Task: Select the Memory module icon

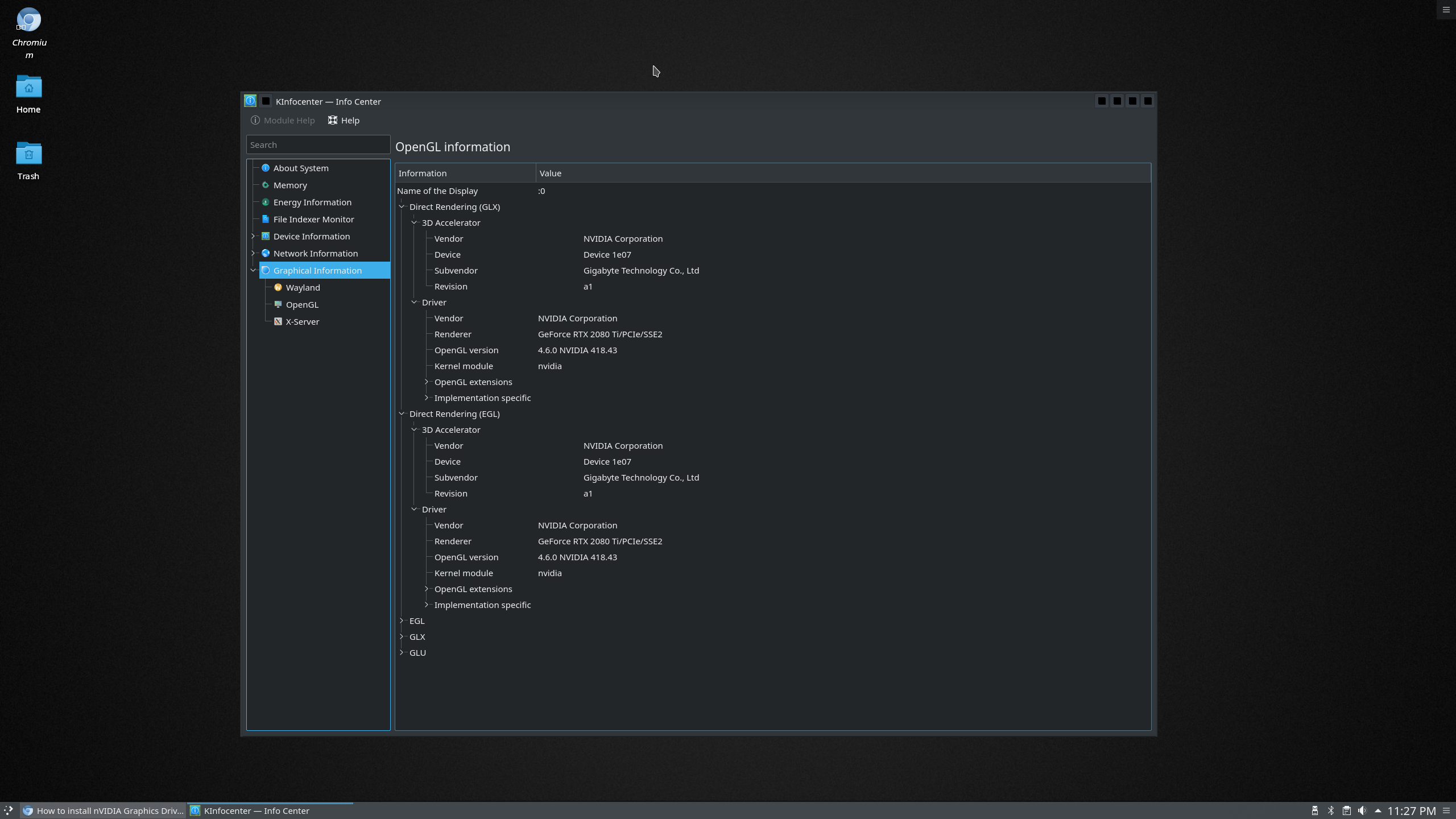Action: 266,185
